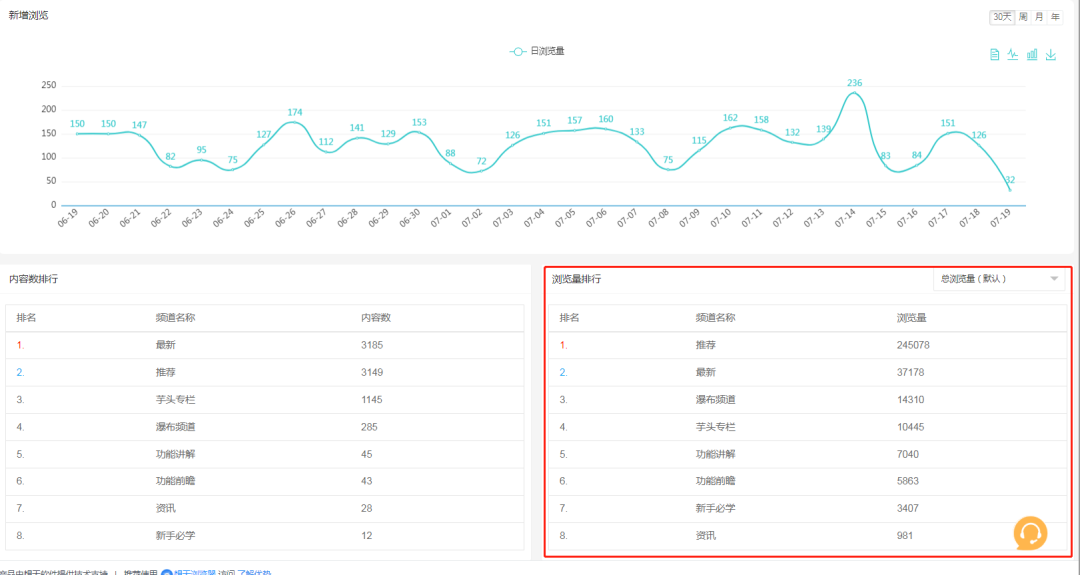This screenshot has width=1080, height=575.
Task: Switch chart to line chart type icon
Action: (x=1012, y=54)
